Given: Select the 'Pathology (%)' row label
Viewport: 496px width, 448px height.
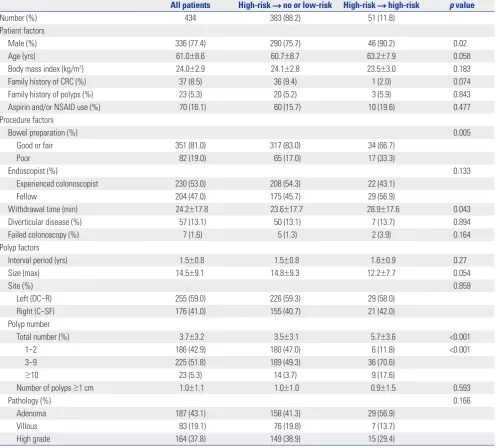Looking at the screenshot, I should (29, 401).
